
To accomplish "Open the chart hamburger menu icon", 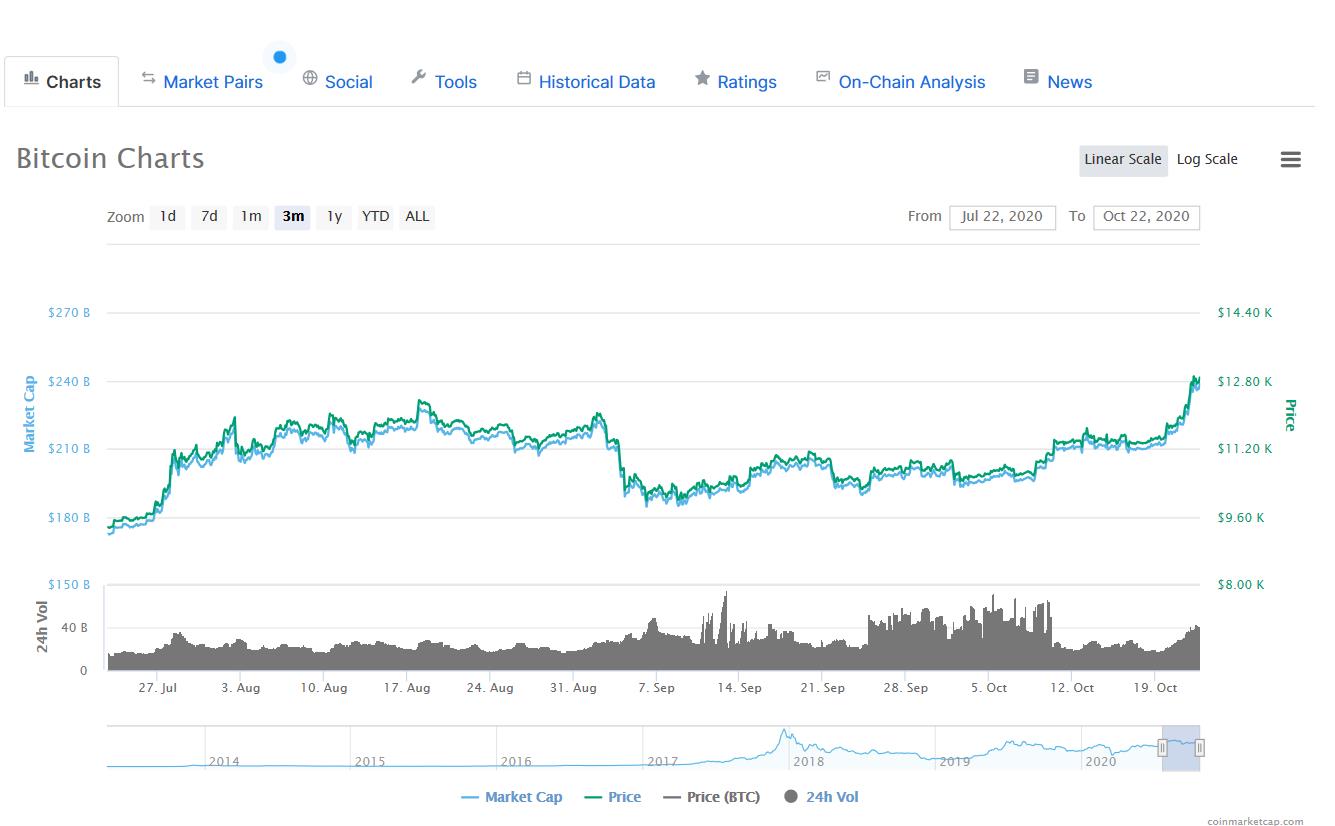I will coord(1290,160).
